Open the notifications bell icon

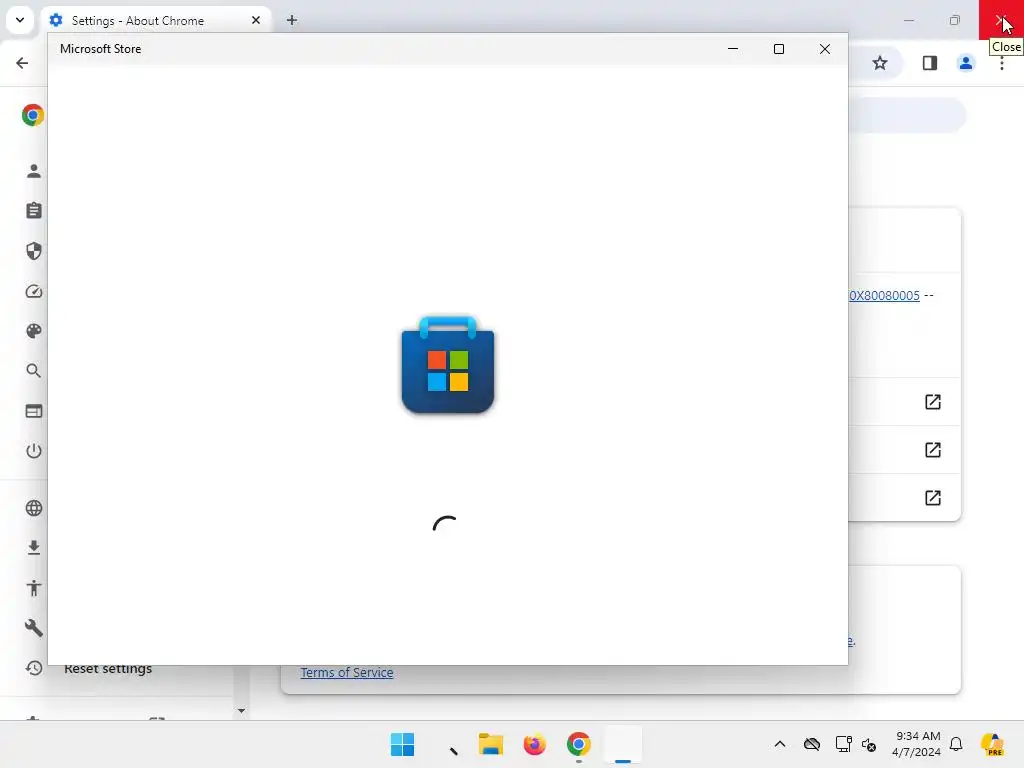956,744
